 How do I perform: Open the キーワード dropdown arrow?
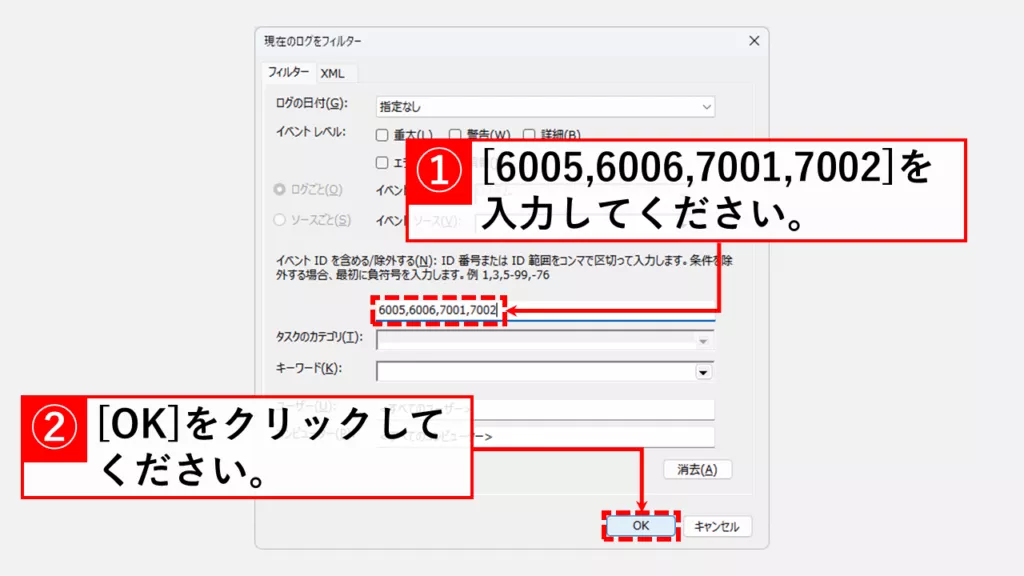(703, 371)
